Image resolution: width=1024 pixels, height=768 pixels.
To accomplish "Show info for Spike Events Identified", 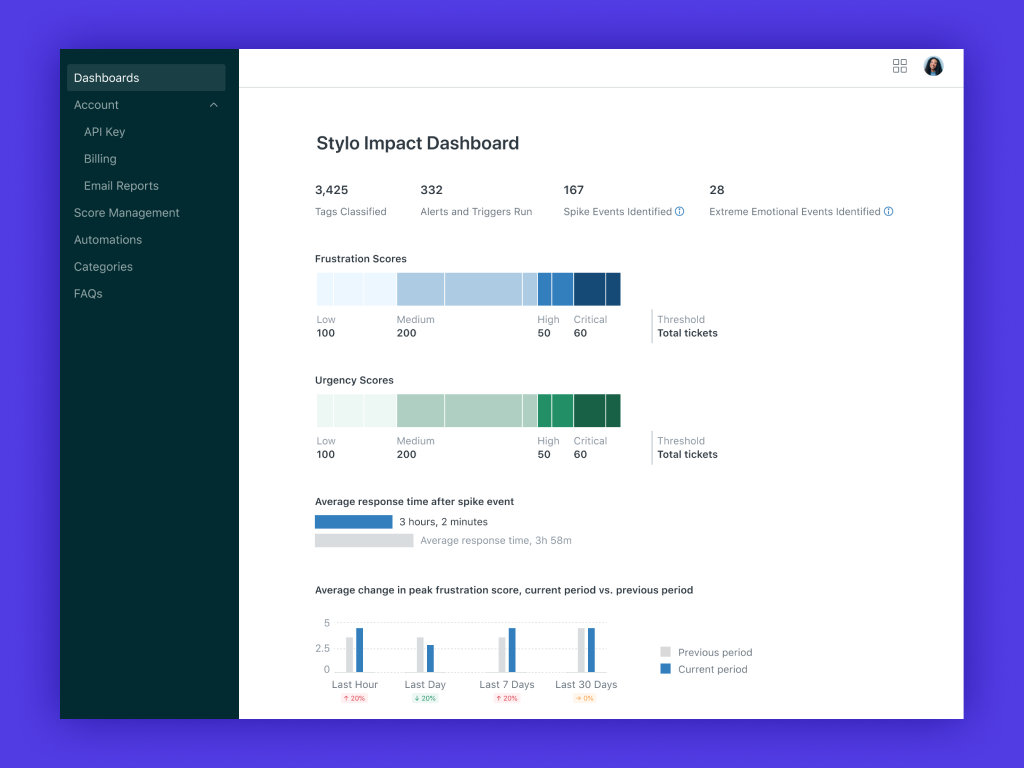I will 679,212.
